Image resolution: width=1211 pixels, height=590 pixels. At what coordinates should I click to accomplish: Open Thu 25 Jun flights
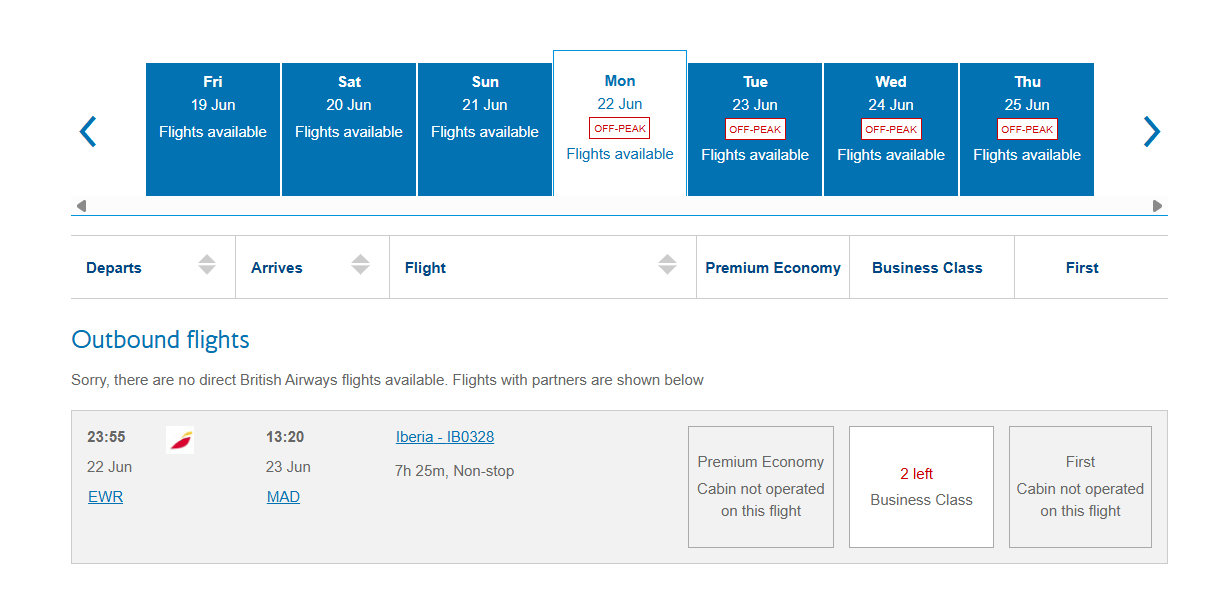(1027, 129)
